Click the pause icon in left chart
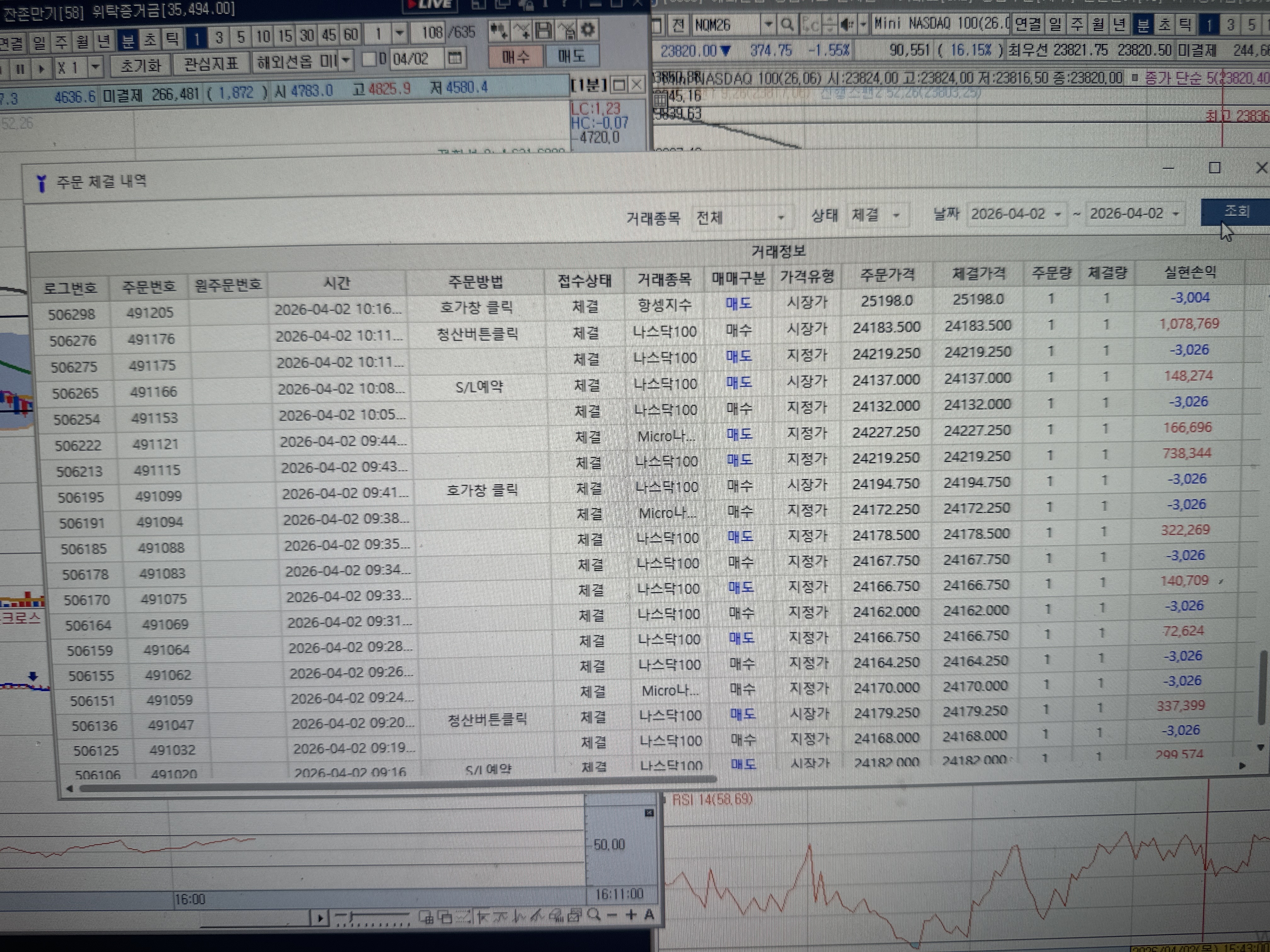 (21, 69)
